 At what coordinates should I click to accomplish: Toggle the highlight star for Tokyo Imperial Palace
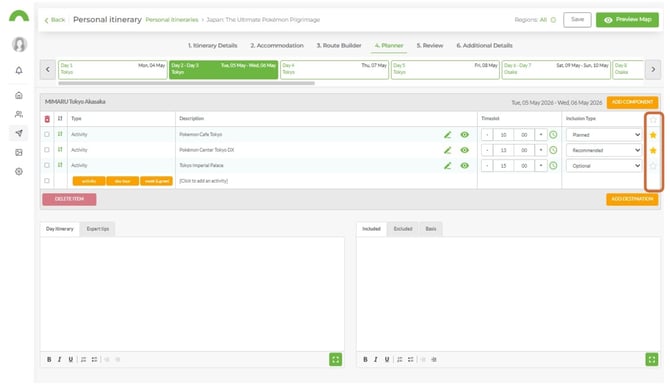653,166
